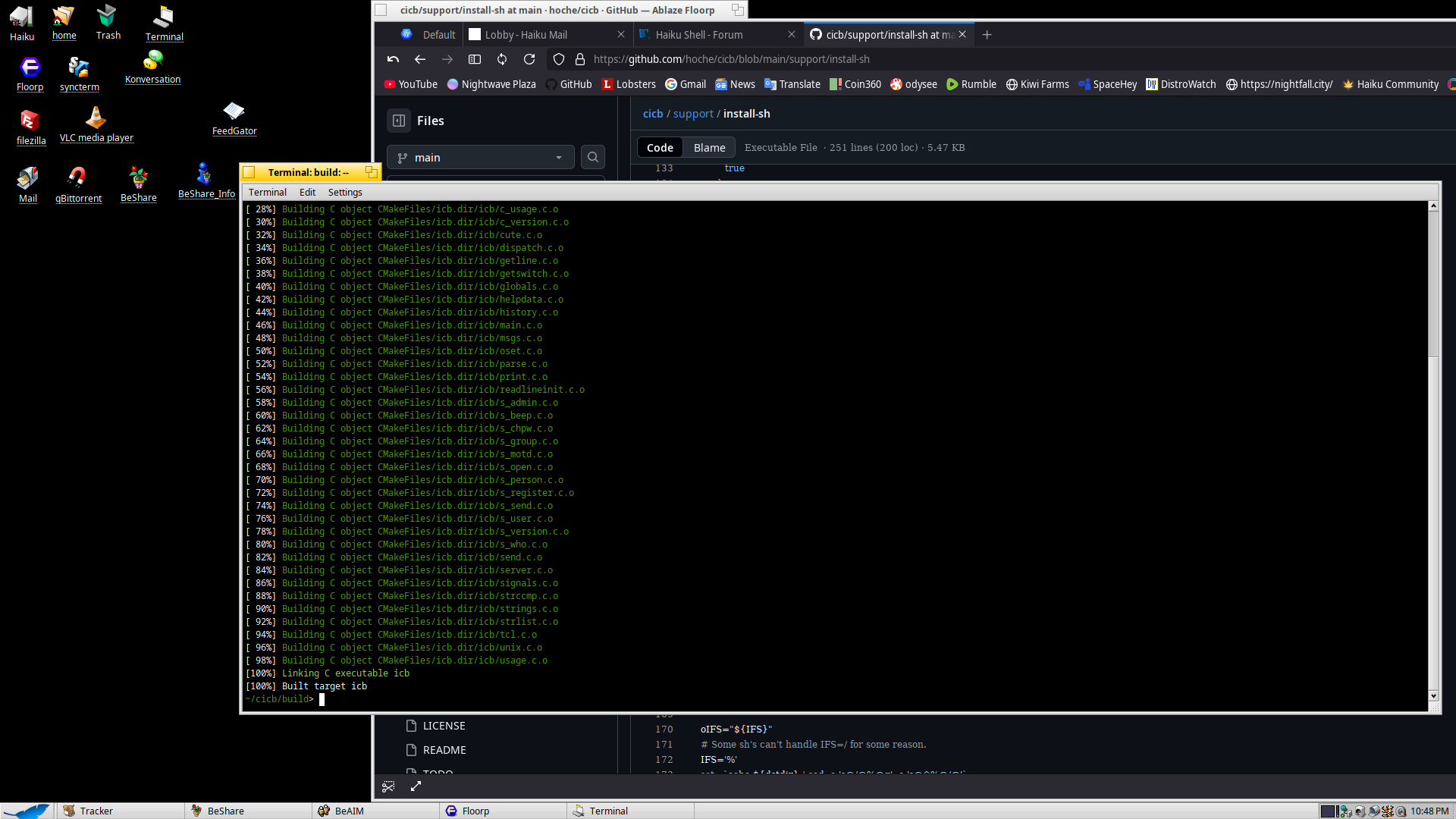The width and height of the screenshot is (1456, 819).
Task: Click the fullscreen expand icon
Action: tap(416, 786)
